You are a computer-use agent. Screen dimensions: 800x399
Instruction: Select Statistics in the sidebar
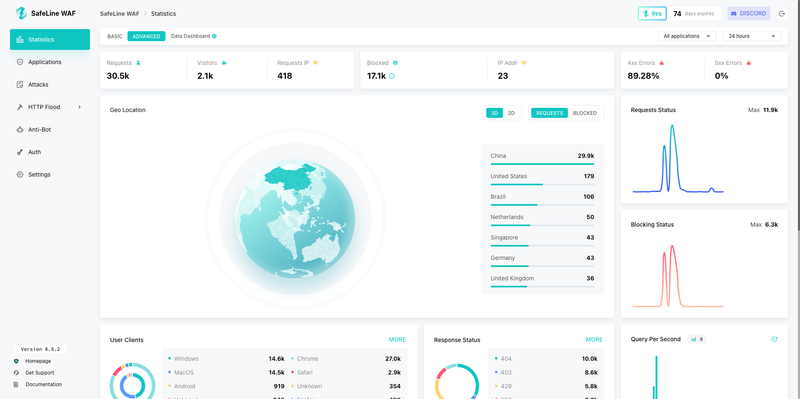click(50, 39)
